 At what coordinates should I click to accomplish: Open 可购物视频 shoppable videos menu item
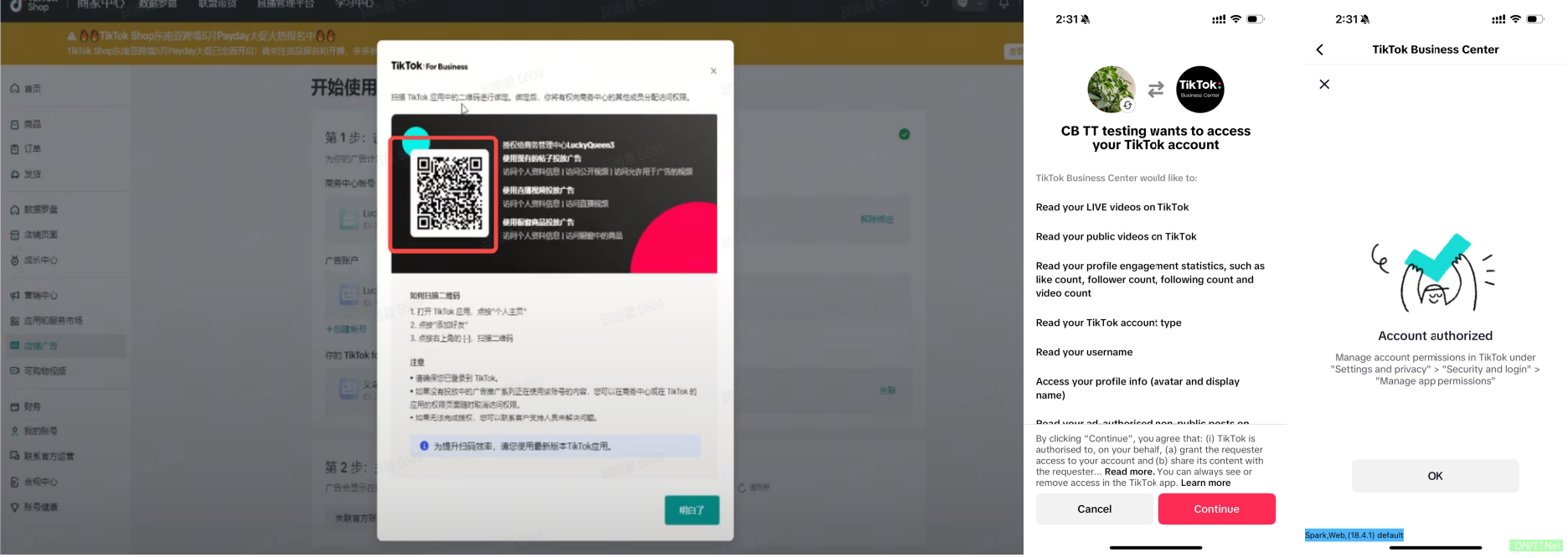coord(44,371)
